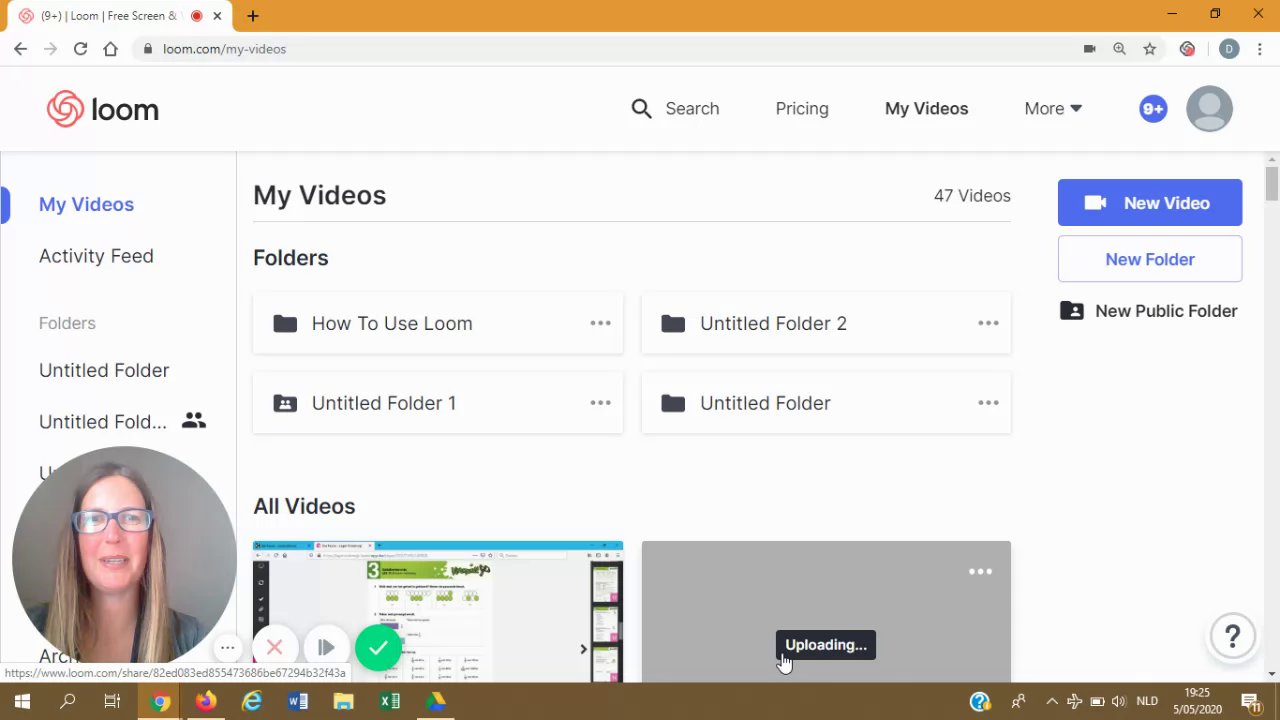Cancel the recording with red X
Viewport: 1280px width, 720px height.
(x=275, y=648)
